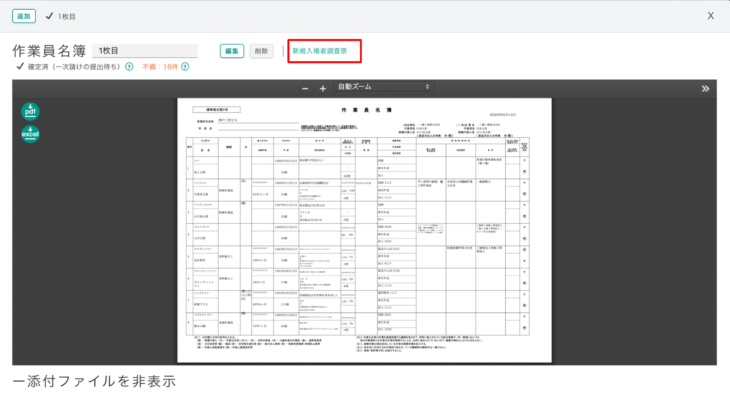Focus the 1枚目 sheet name field
The image size is (730, 396).
(145, 51)
